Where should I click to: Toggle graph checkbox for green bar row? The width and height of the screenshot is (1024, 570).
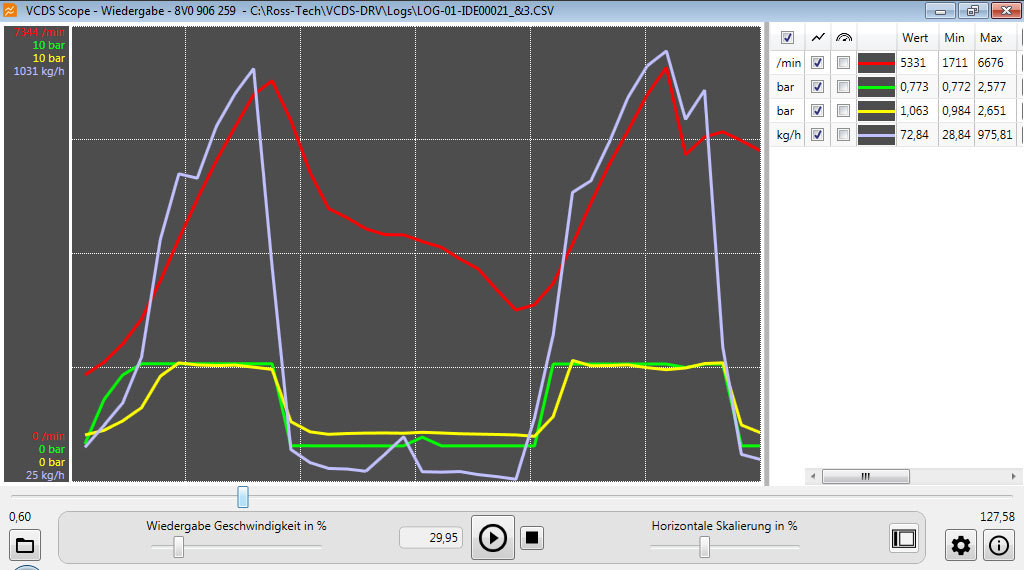click(x=818, y=86)
